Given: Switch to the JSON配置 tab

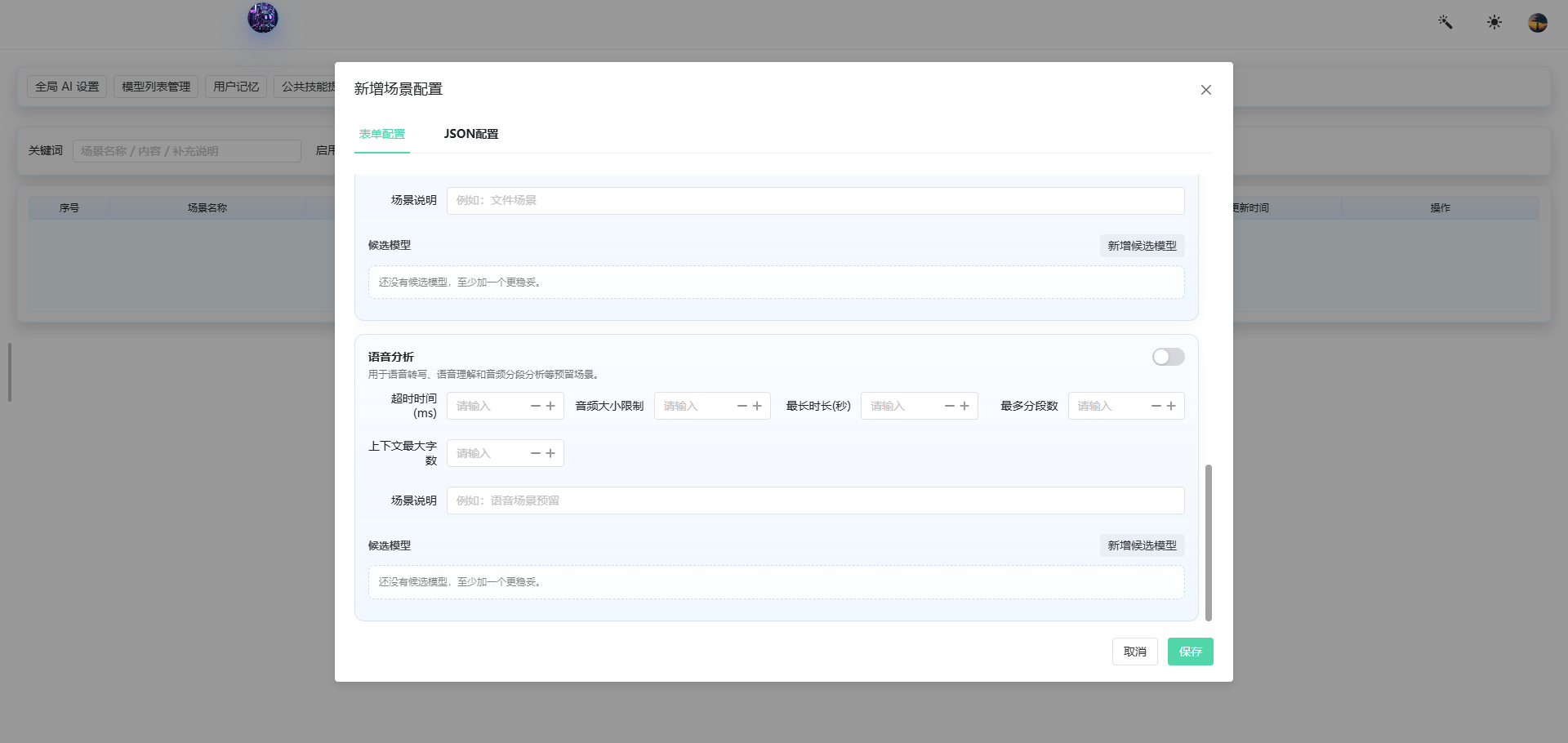Looking at the screenshot, I should pos(471,134).
